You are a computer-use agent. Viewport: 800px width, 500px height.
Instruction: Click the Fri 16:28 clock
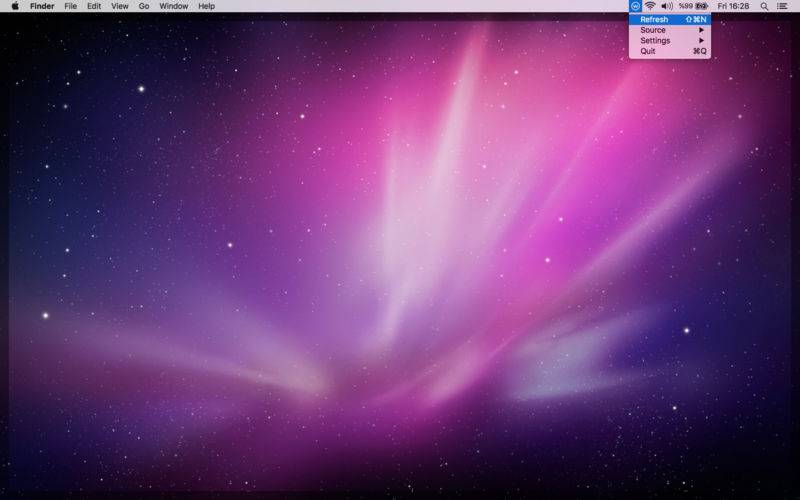(x=733, y=6)
